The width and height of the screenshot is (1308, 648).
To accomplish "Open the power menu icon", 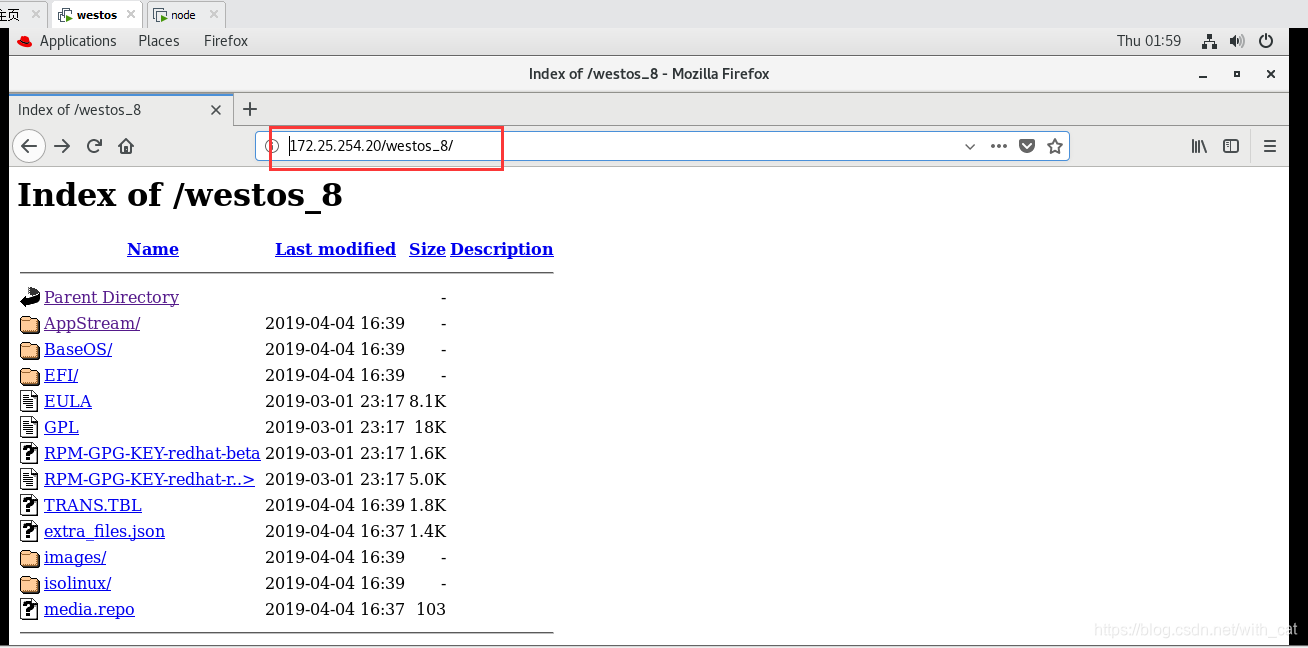I will [1266, 41].
